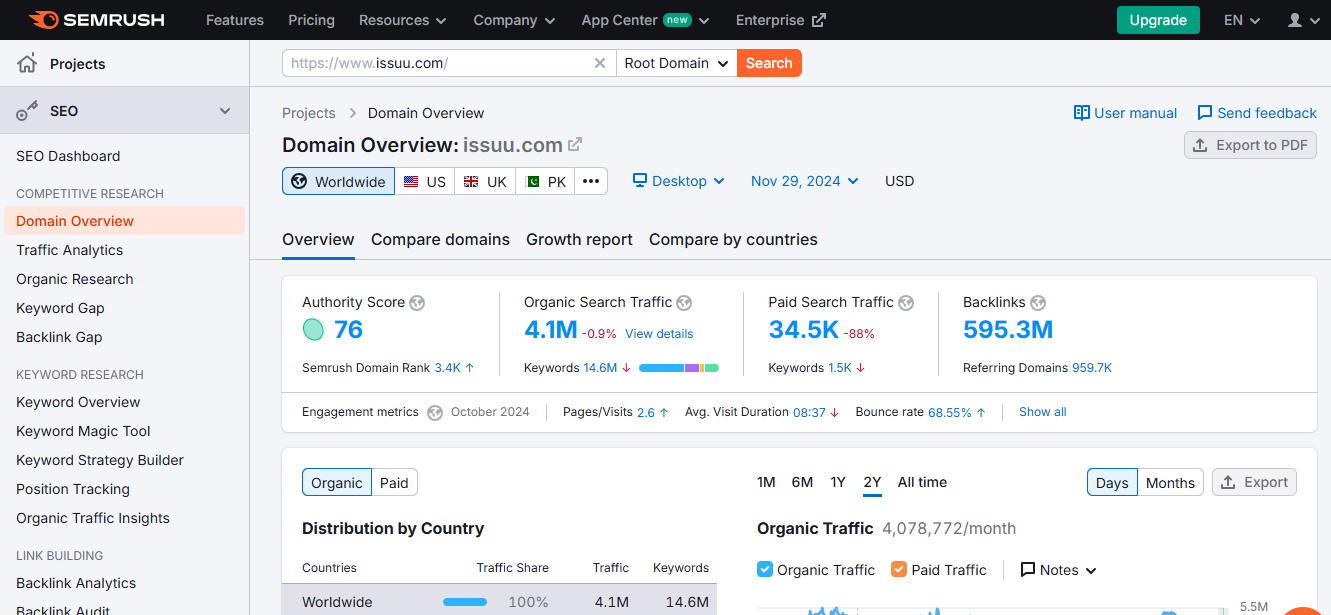Open Keyword Magic Tool in sidebar
Viewport: 1331px width, 615px height.
click(x=83, y=431)
